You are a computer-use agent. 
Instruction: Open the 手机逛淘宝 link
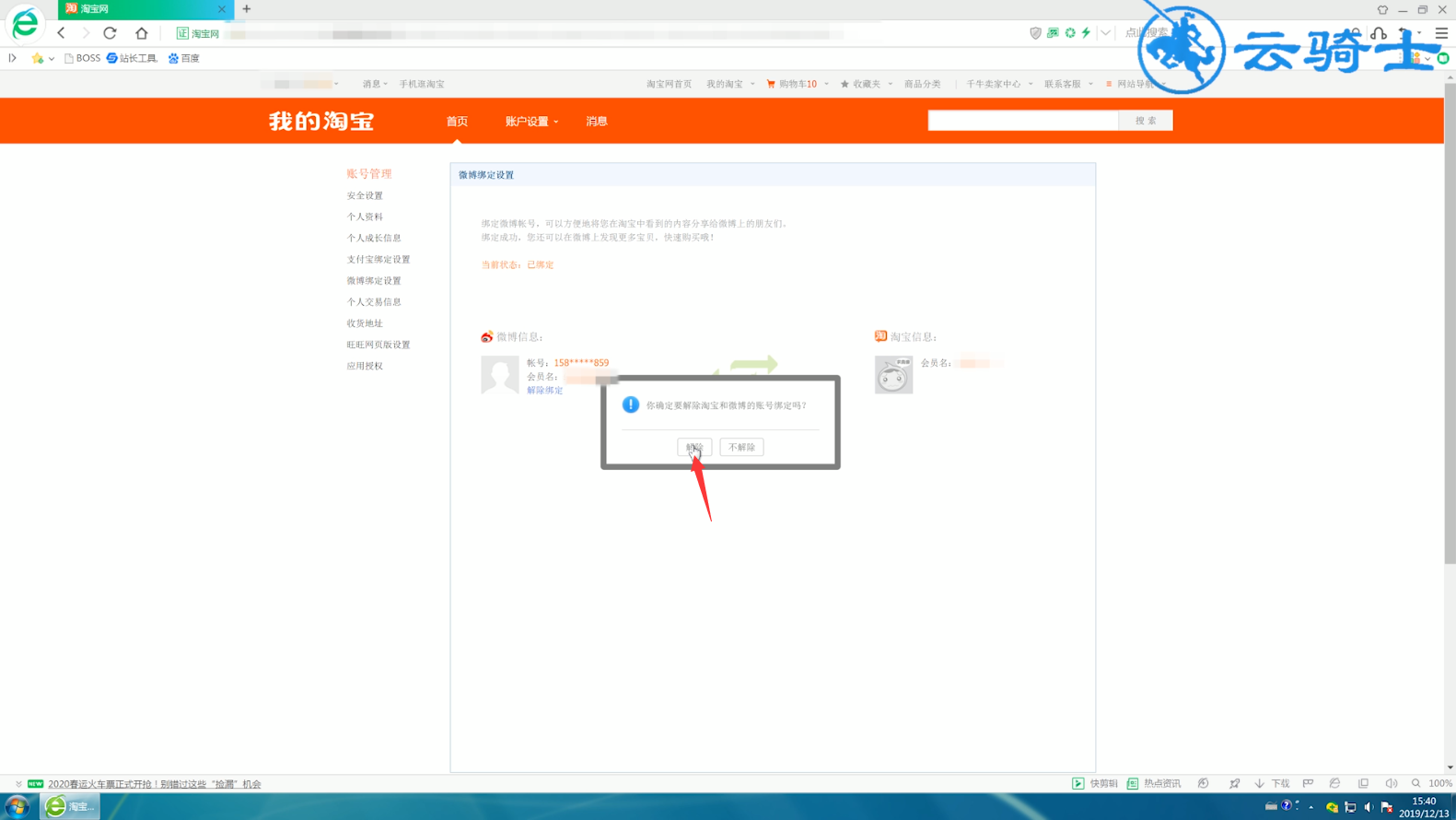(x=422, y=84)
